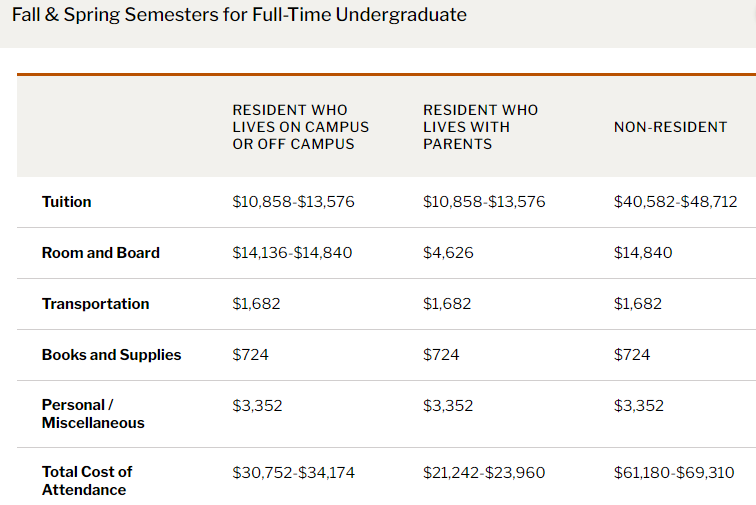Select non-resident tuition $40,582-$48,712
This screenshot has width=756, height=505.
675,202
